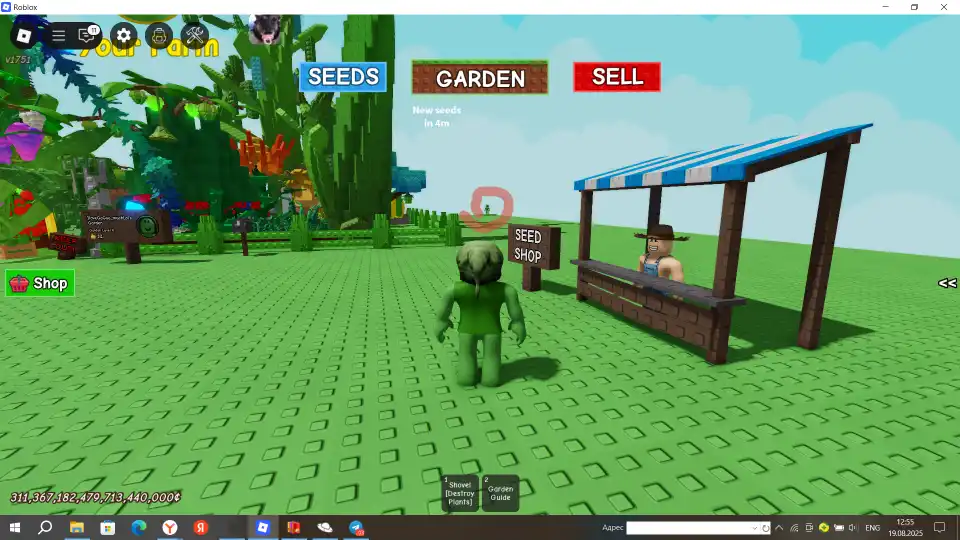Teleport to GARDEN area
Image resolution: width=960 pixels, height=540 pixels.
tap(480, 78)
